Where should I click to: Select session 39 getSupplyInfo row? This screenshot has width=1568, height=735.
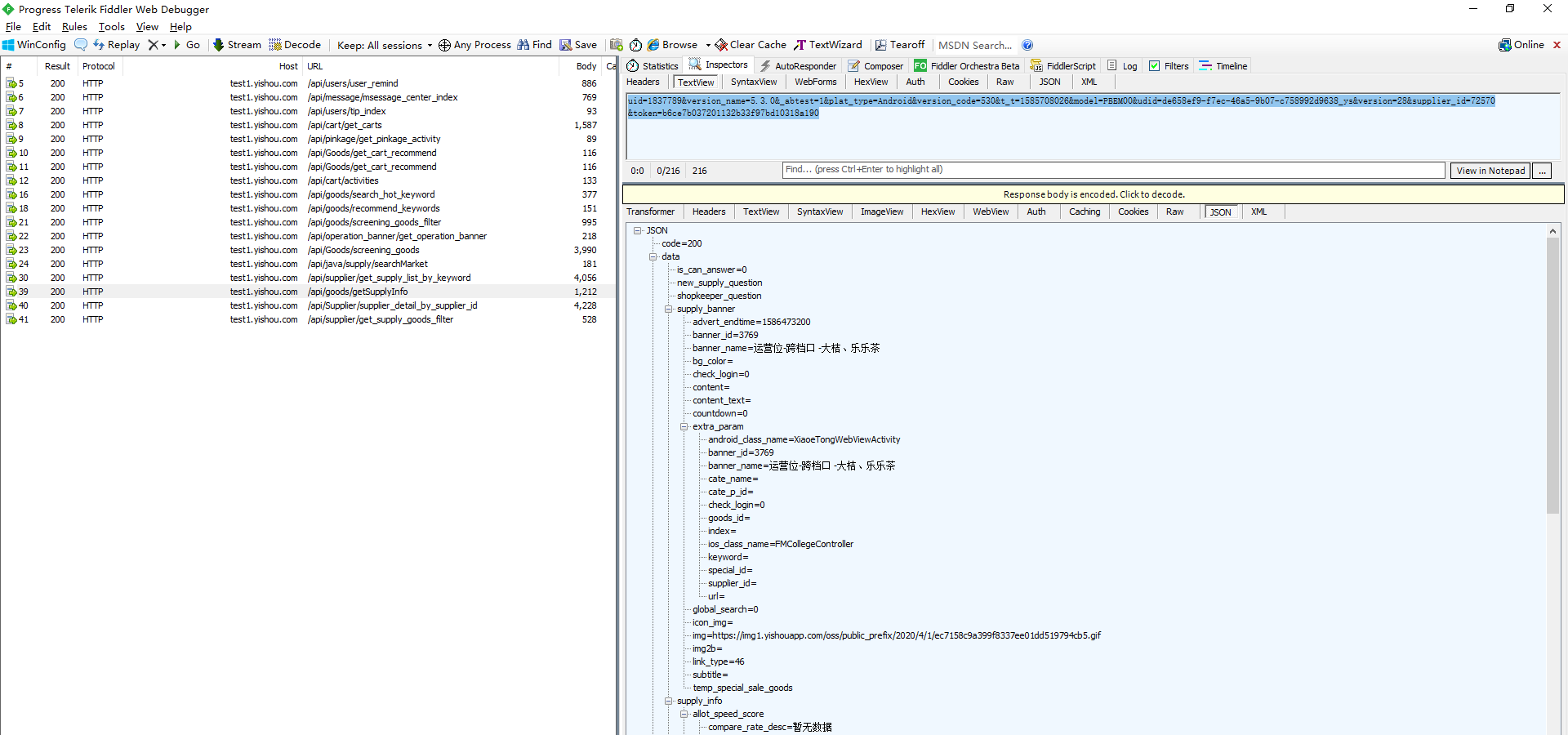point(308,292)
